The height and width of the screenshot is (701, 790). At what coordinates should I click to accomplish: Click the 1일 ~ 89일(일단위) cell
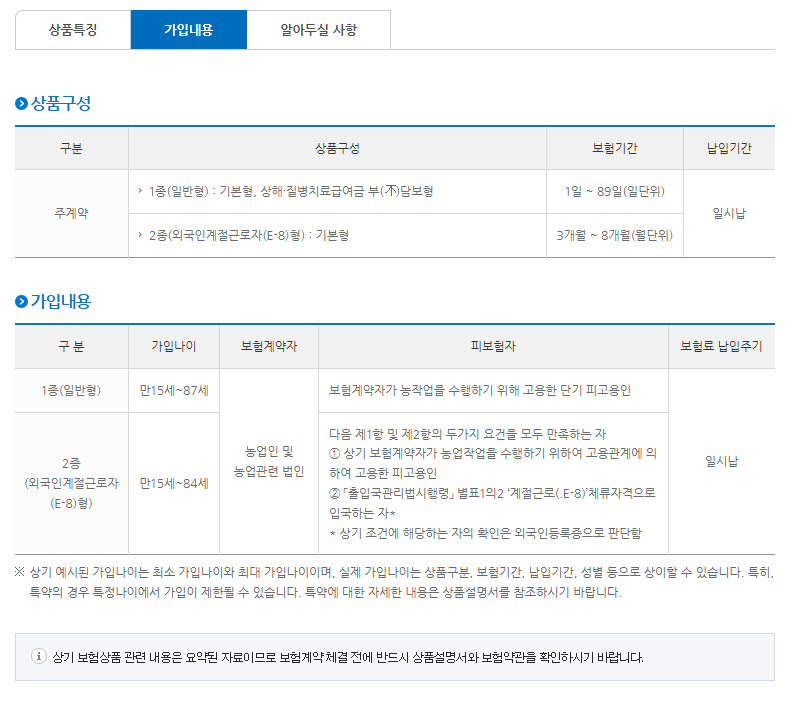click(615, 192)
